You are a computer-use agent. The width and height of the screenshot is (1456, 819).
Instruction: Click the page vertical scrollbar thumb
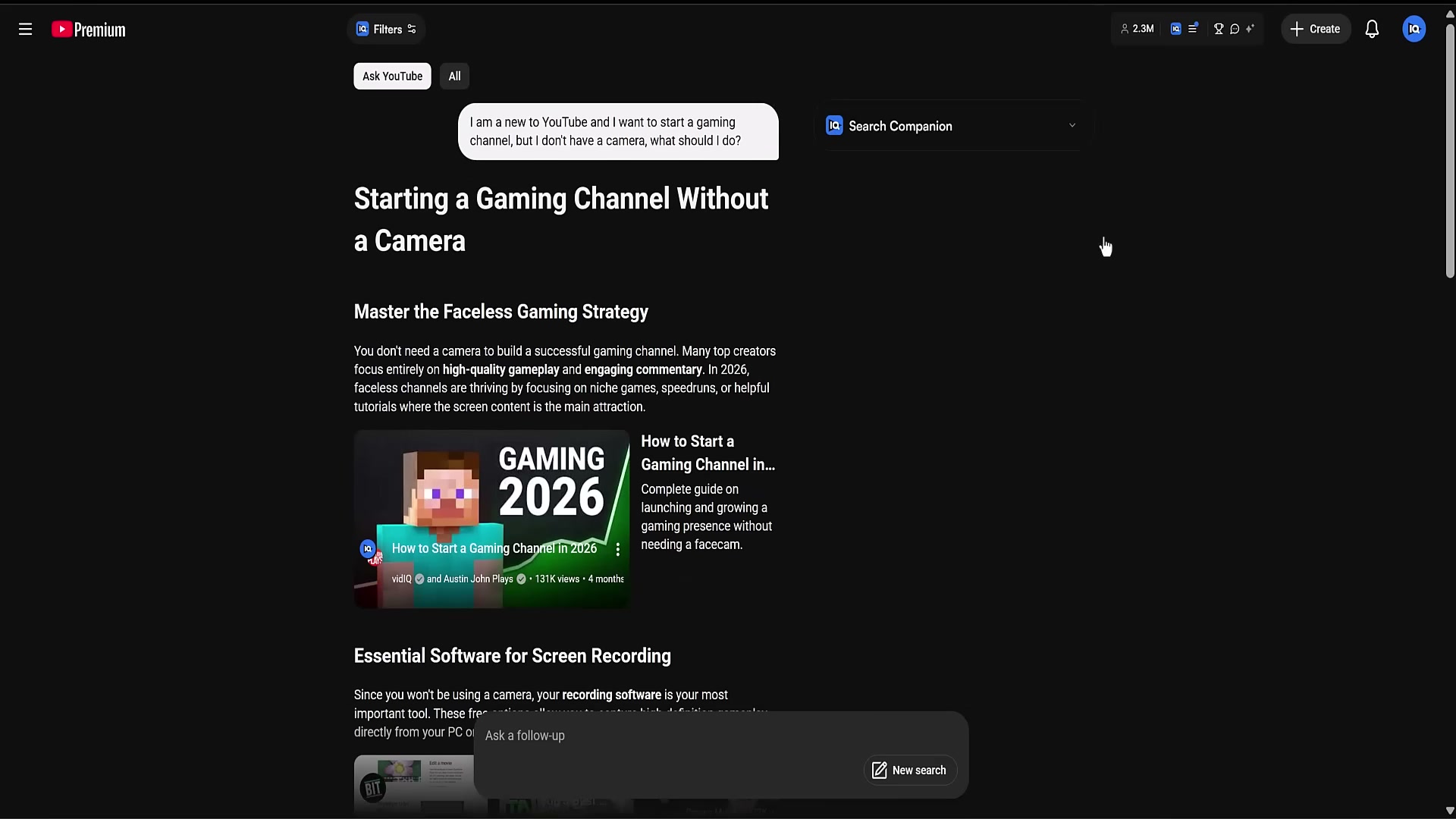(1450, 152)
